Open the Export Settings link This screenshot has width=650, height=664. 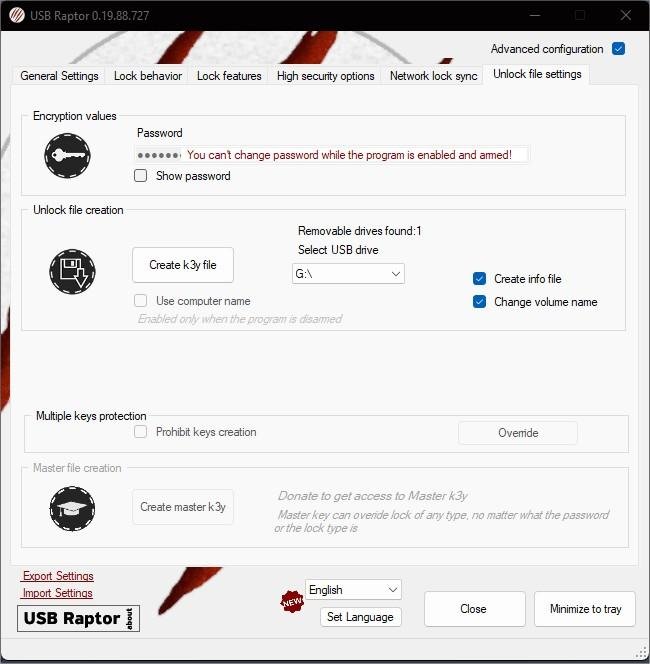point(58,576)
